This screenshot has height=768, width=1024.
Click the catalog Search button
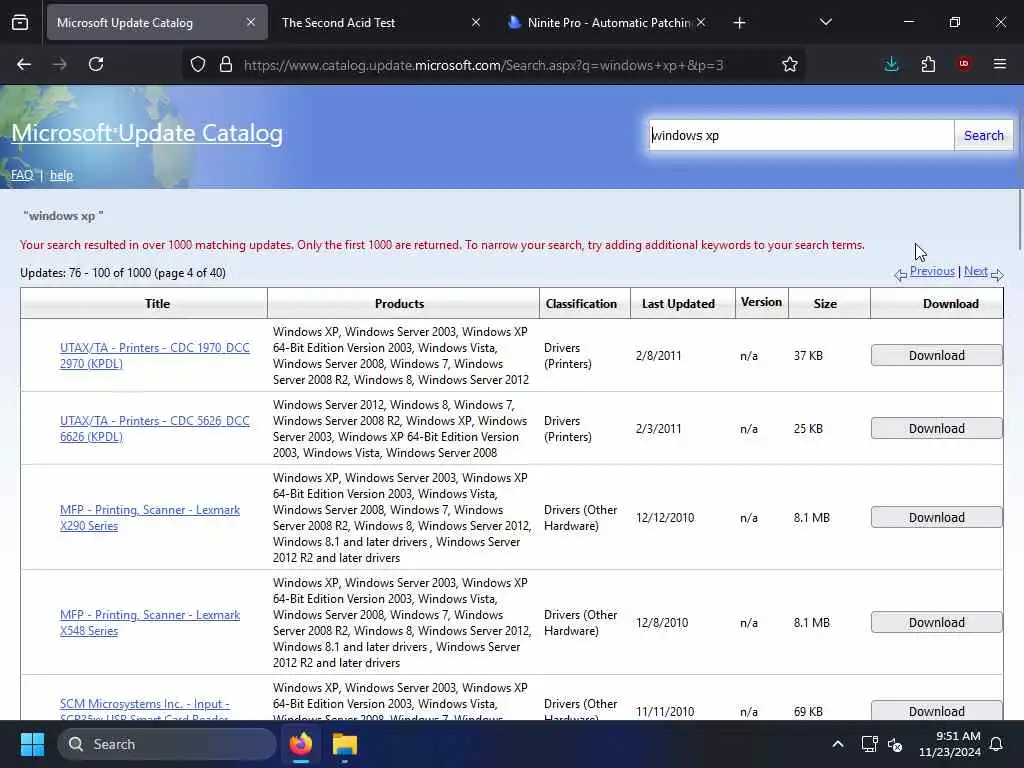tap(984, 135)
